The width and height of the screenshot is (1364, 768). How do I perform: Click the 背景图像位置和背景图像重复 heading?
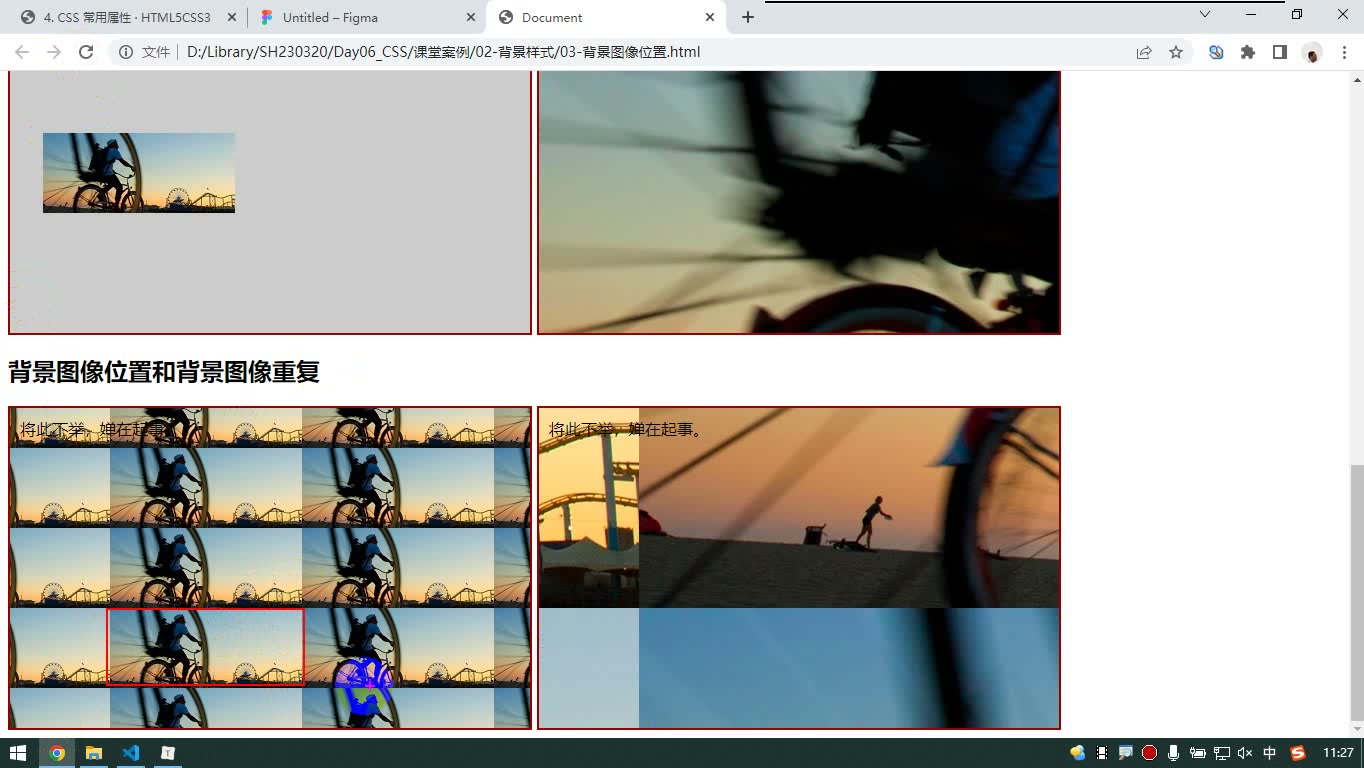164,372
